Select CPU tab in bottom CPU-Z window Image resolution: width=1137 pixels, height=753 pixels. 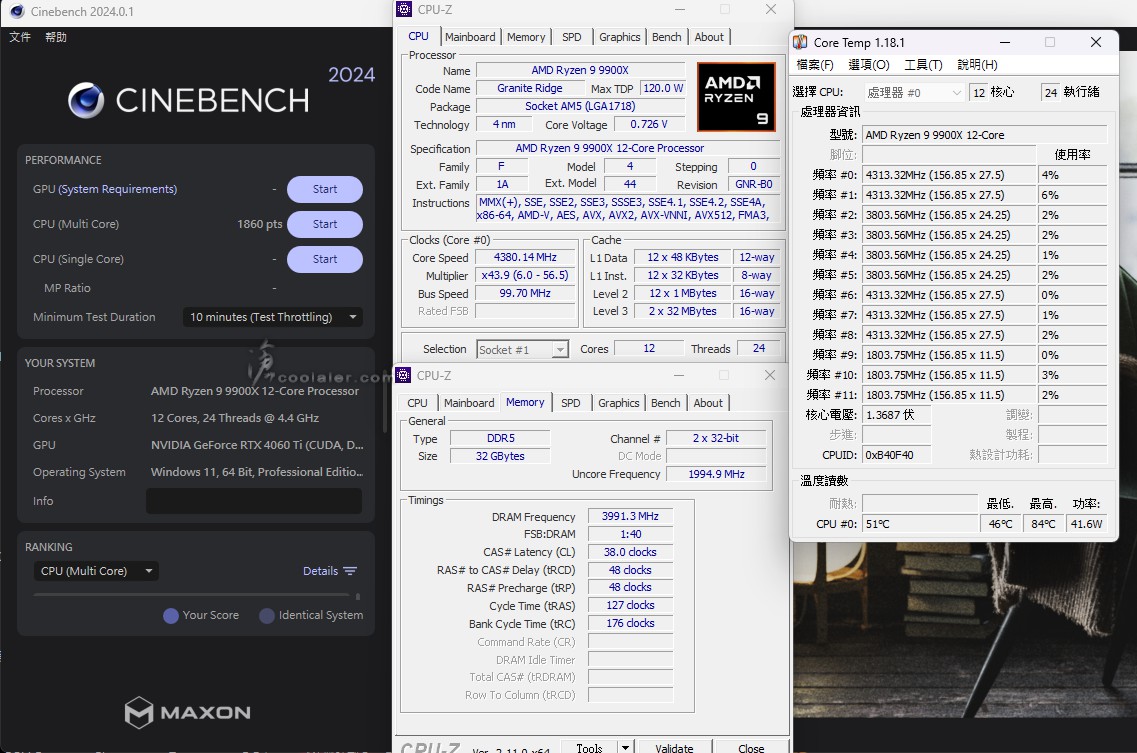point(417,403)
